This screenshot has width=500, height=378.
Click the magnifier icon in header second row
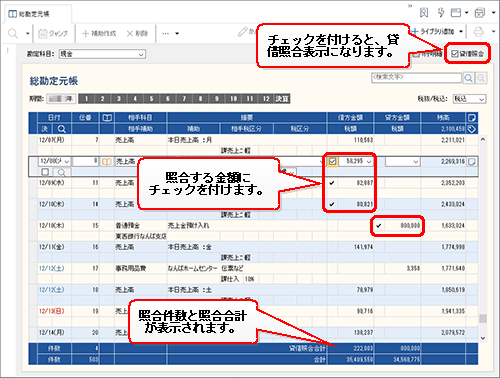(x=62, y=129)
